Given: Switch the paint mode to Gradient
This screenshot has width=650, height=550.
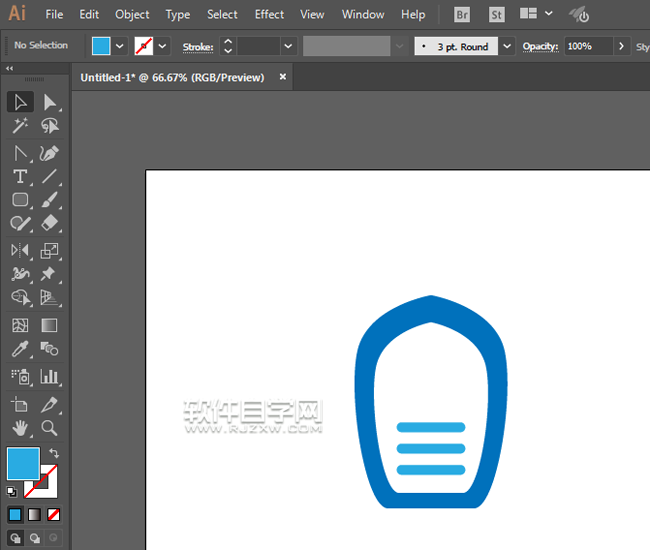Looking at the screenshot, I should click(34, 514).
